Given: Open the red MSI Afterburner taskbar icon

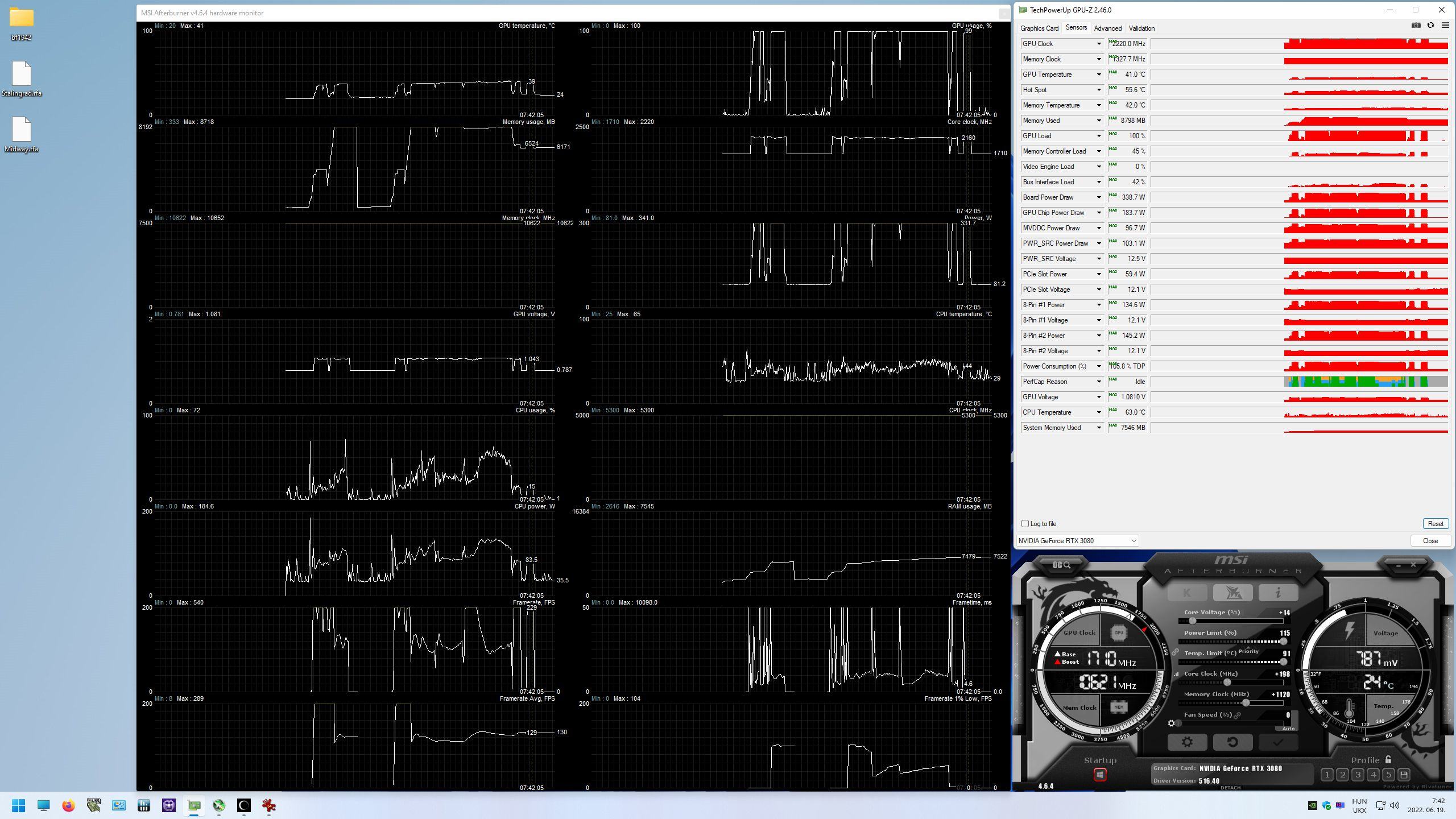Looking at the screenshot, I should pos(269,805).
